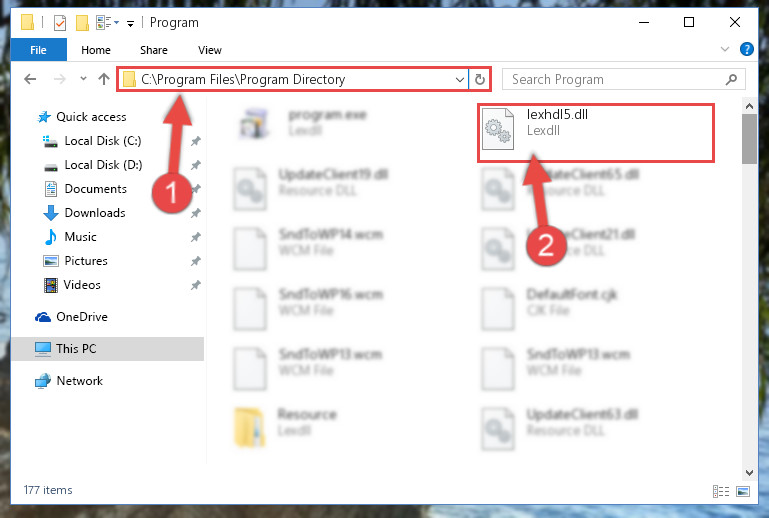
Task: Switch to the details view button
Action: click(720, 491)
